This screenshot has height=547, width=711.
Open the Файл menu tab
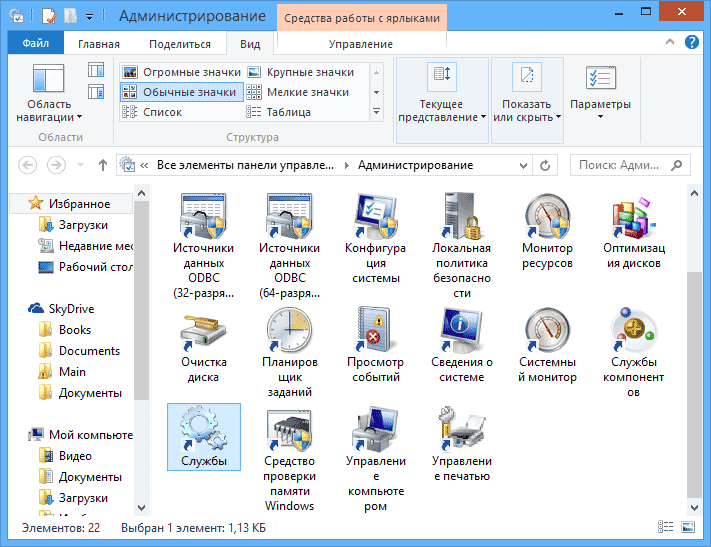[36, 43]
